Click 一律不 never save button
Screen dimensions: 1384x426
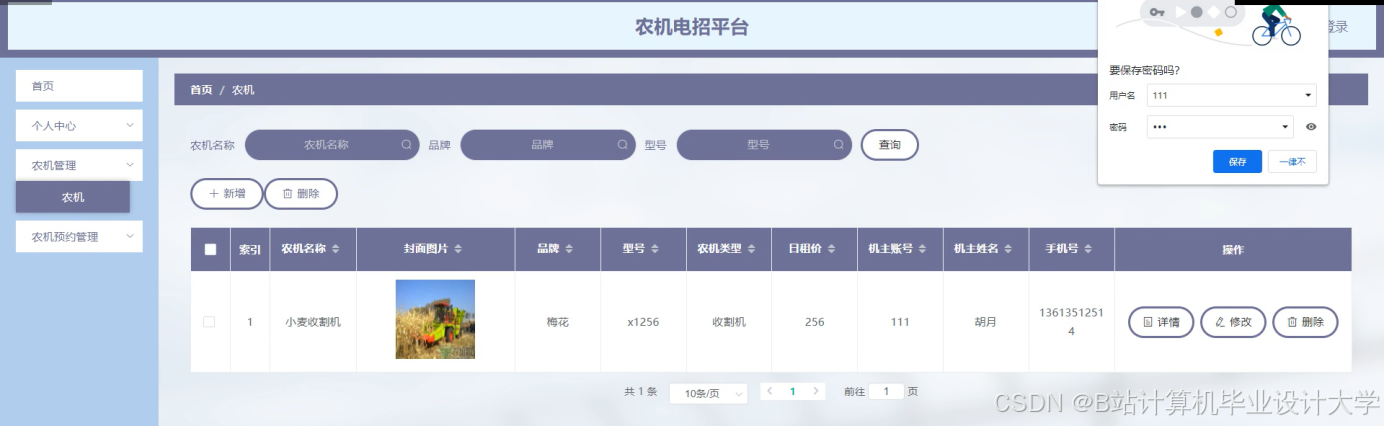pyautogui.click(x=1292, y=162)
